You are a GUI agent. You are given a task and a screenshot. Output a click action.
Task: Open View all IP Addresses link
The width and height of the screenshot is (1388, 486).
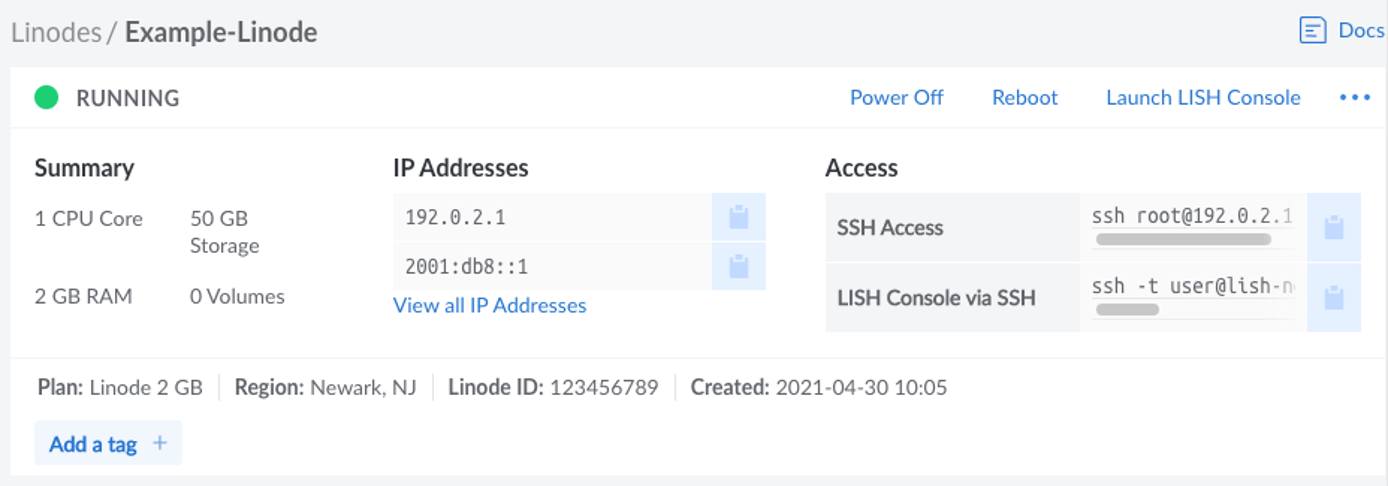(489, 305)
